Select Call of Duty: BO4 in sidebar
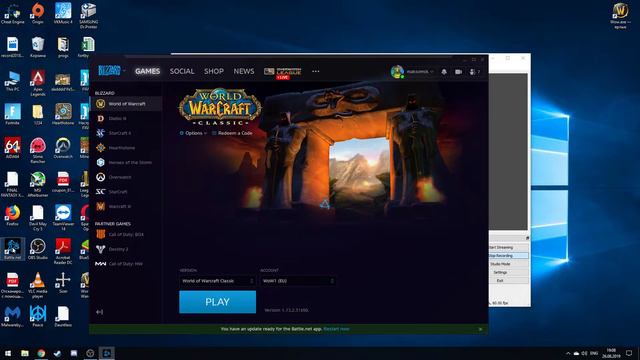640x360 pixels. (126, 235)
